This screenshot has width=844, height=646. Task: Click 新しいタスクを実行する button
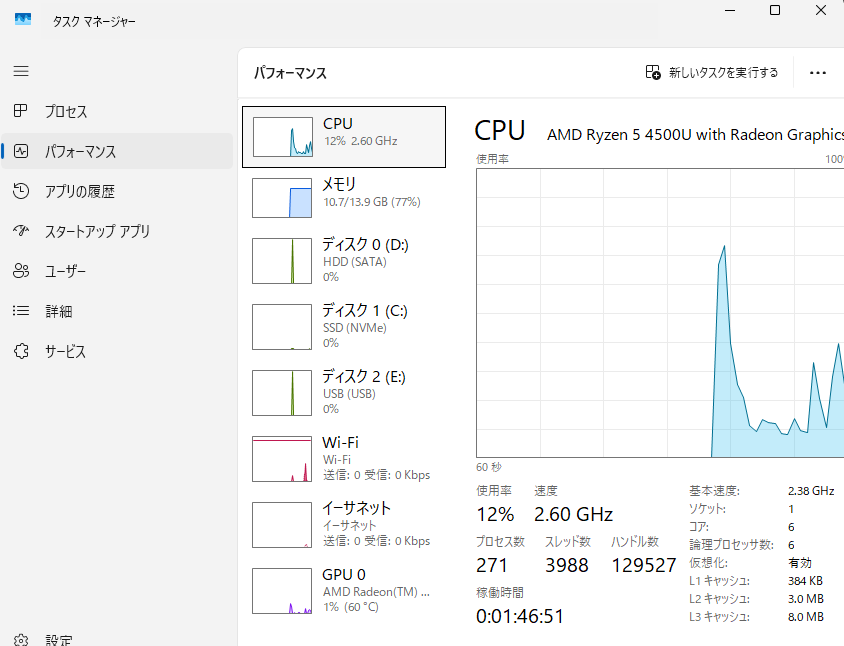pos(712,73)
